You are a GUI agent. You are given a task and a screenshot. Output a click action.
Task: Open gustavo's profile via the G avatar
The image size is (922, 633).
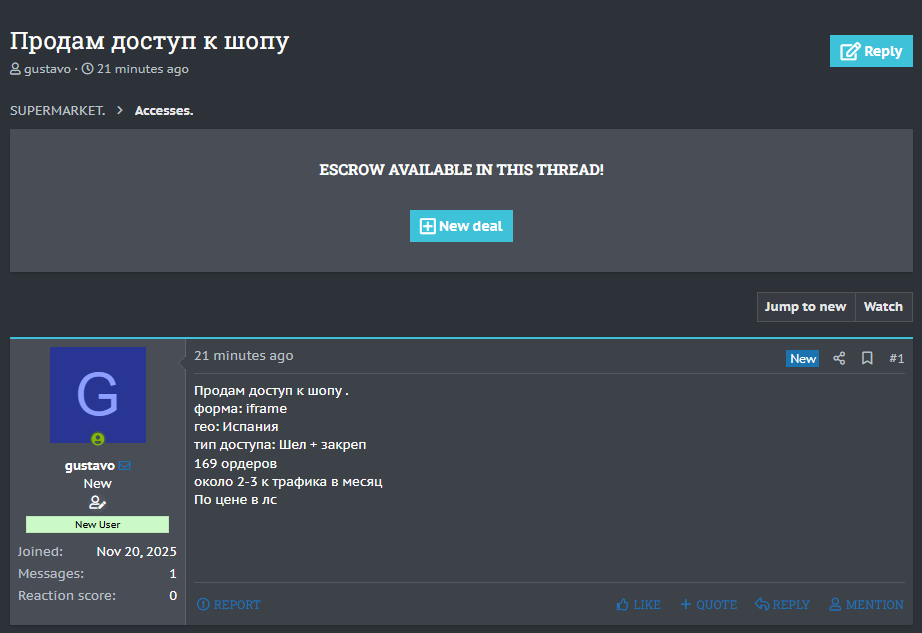98,395
